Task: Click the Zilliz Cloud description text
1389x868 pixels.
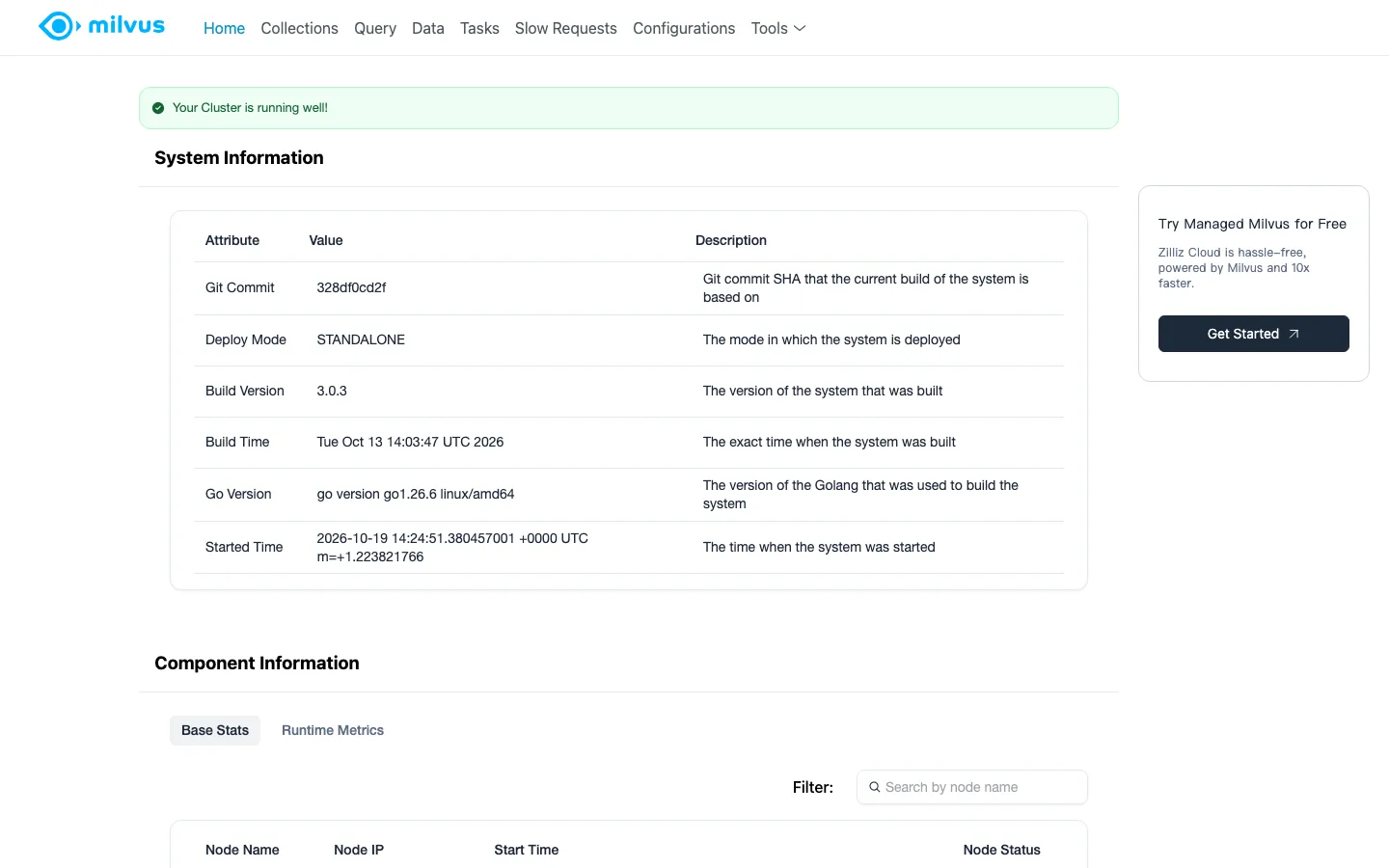Action: 1235,268
